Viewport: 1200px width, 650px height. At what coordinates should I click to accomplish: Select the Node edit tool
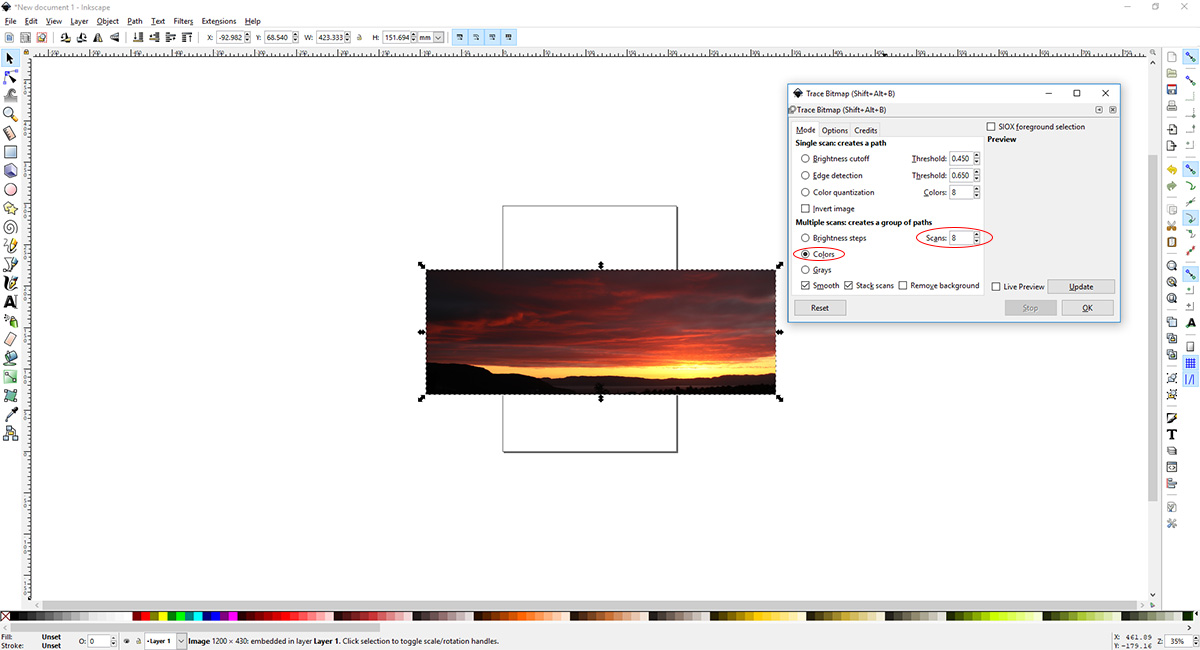10,77
